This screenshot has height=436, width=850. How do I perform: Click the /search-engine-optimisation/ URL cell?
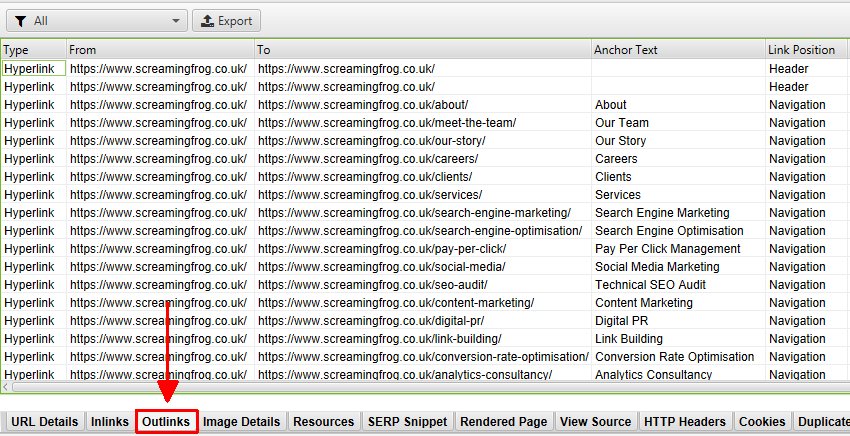pos(423,230)
